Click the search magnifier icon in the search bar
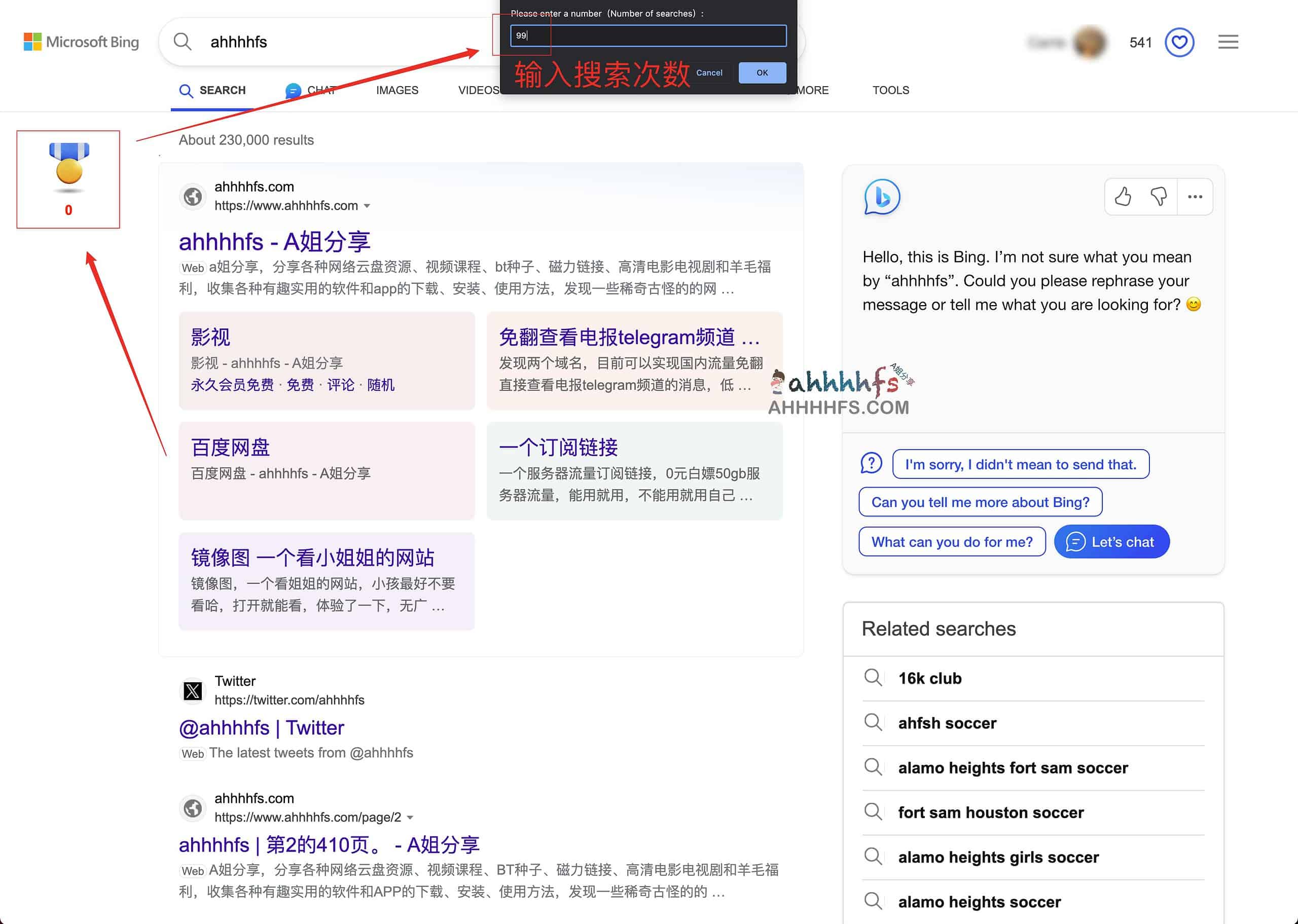1298x924 pixels. coord(182,42)
